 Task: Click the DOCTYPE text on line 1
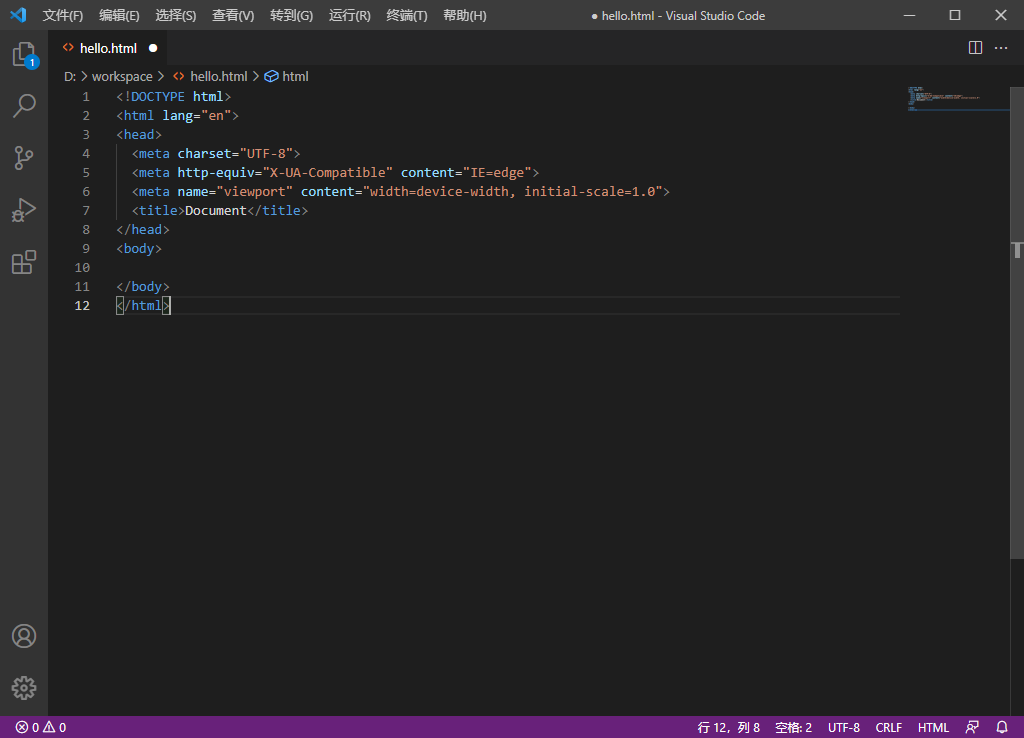pos(157,97)
